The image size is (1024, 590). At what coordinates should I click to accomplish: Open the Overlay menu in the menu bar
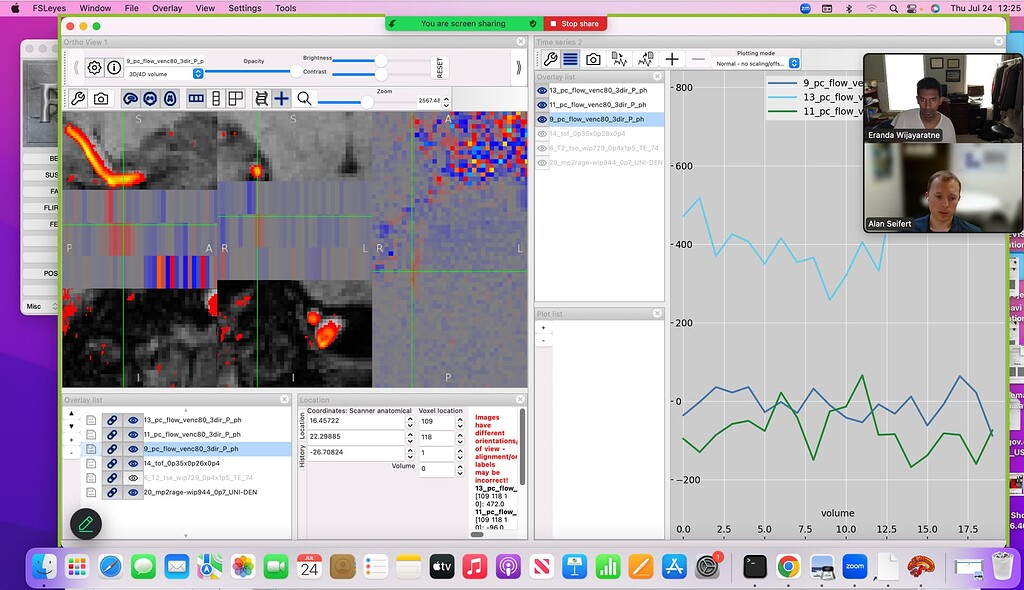[x=166, y=8]
